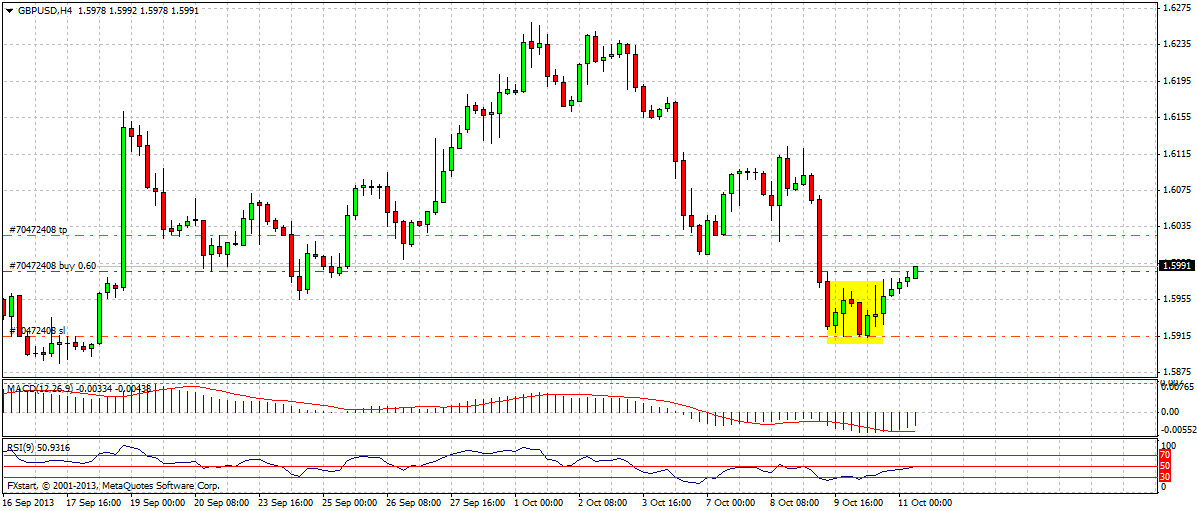
Task: Select the '#70472408 tp' take-profit label
Action: (x=37, y=229)
